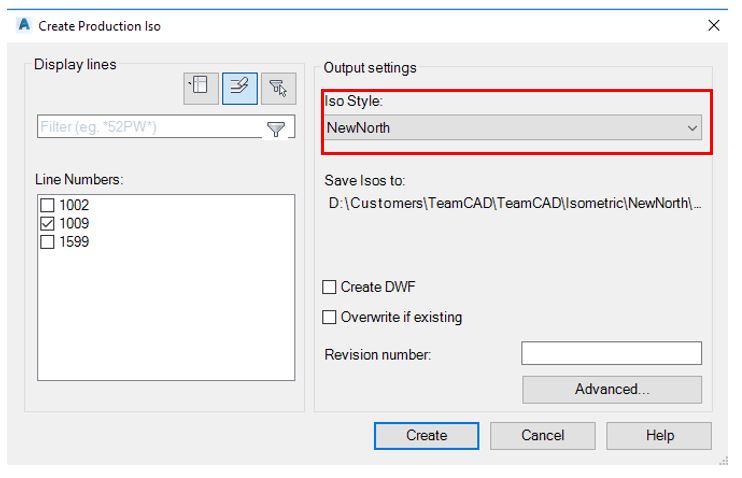Check line number 1599
Image resolution: width=742 pixels, height=478 pixels.
[47, 242]
